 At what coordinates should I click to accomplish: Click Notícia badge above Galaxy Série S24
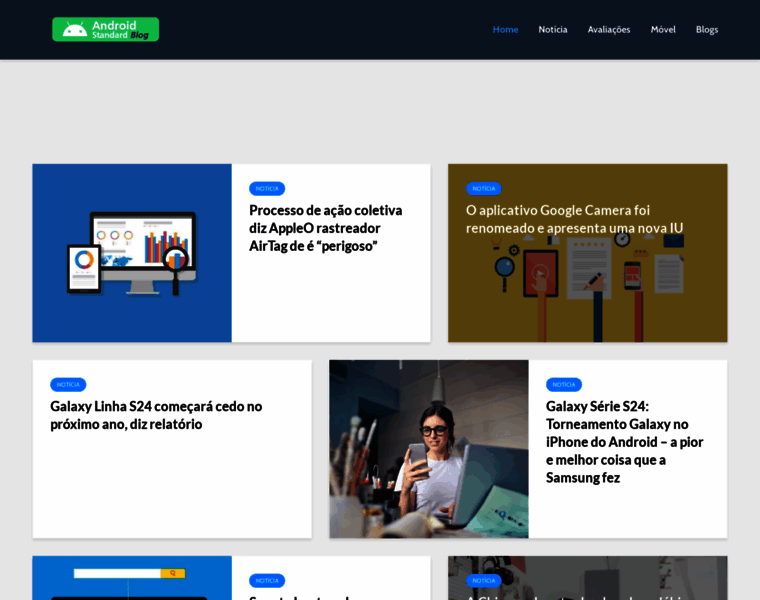[564, 384]
